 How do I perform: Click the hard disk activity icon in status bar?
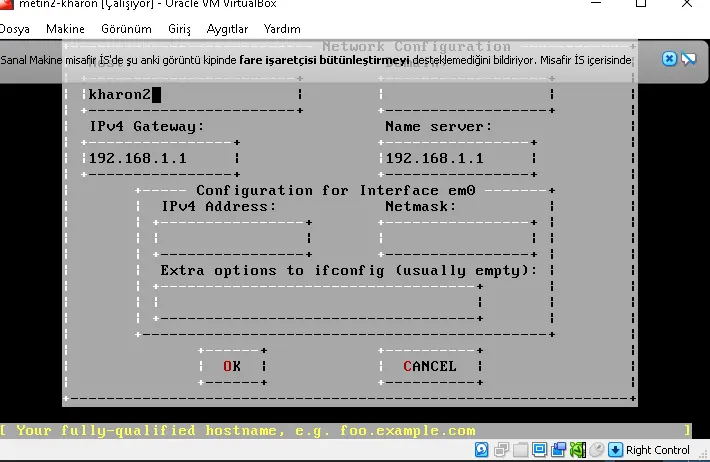[x=482, y=450]
